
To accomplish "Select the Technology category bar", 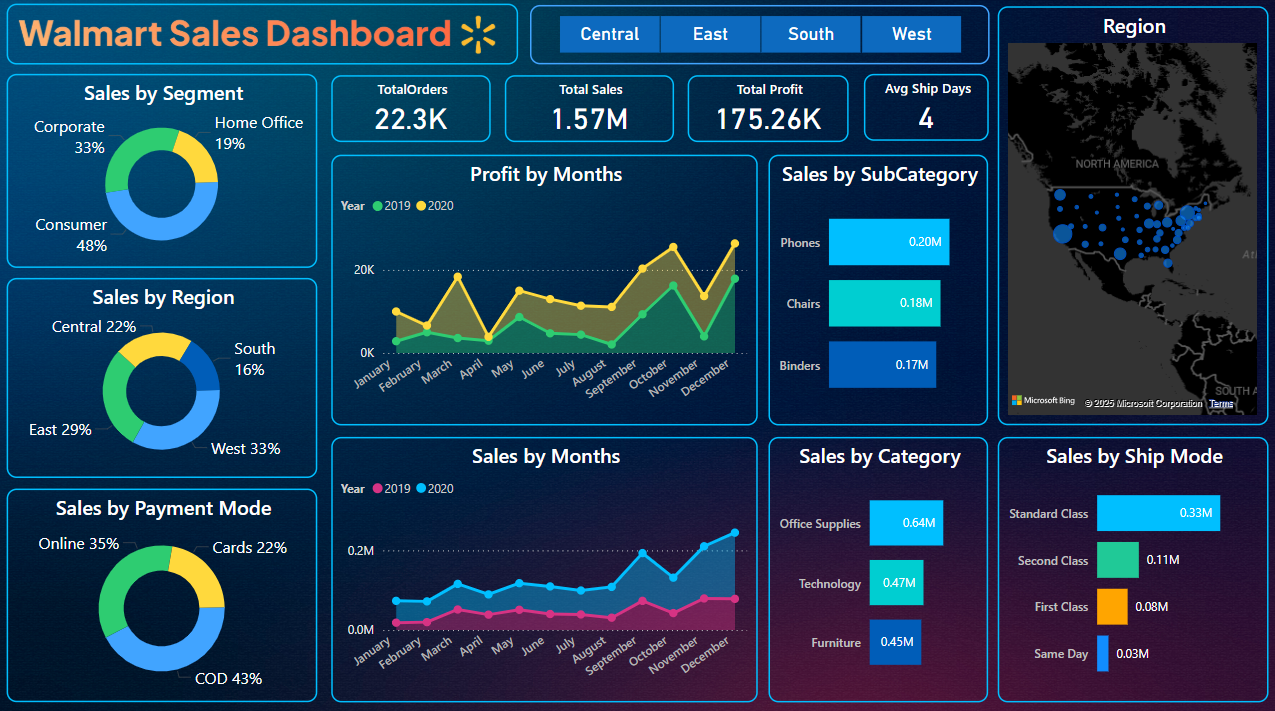I will [896, 583].
